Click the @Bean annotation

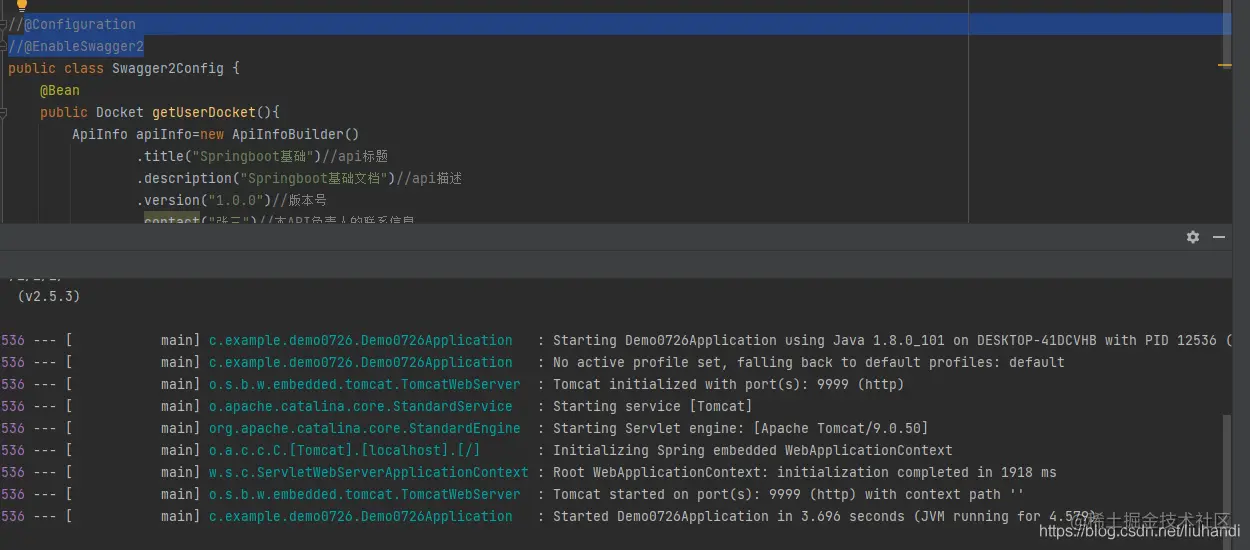(x=60, y=90)
